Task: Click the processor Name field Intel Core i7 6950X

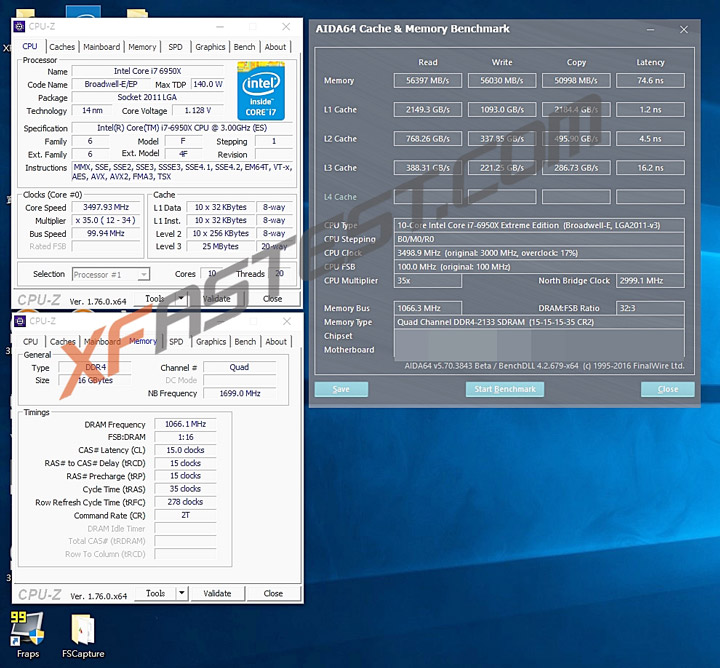Action: click(148, 71)
